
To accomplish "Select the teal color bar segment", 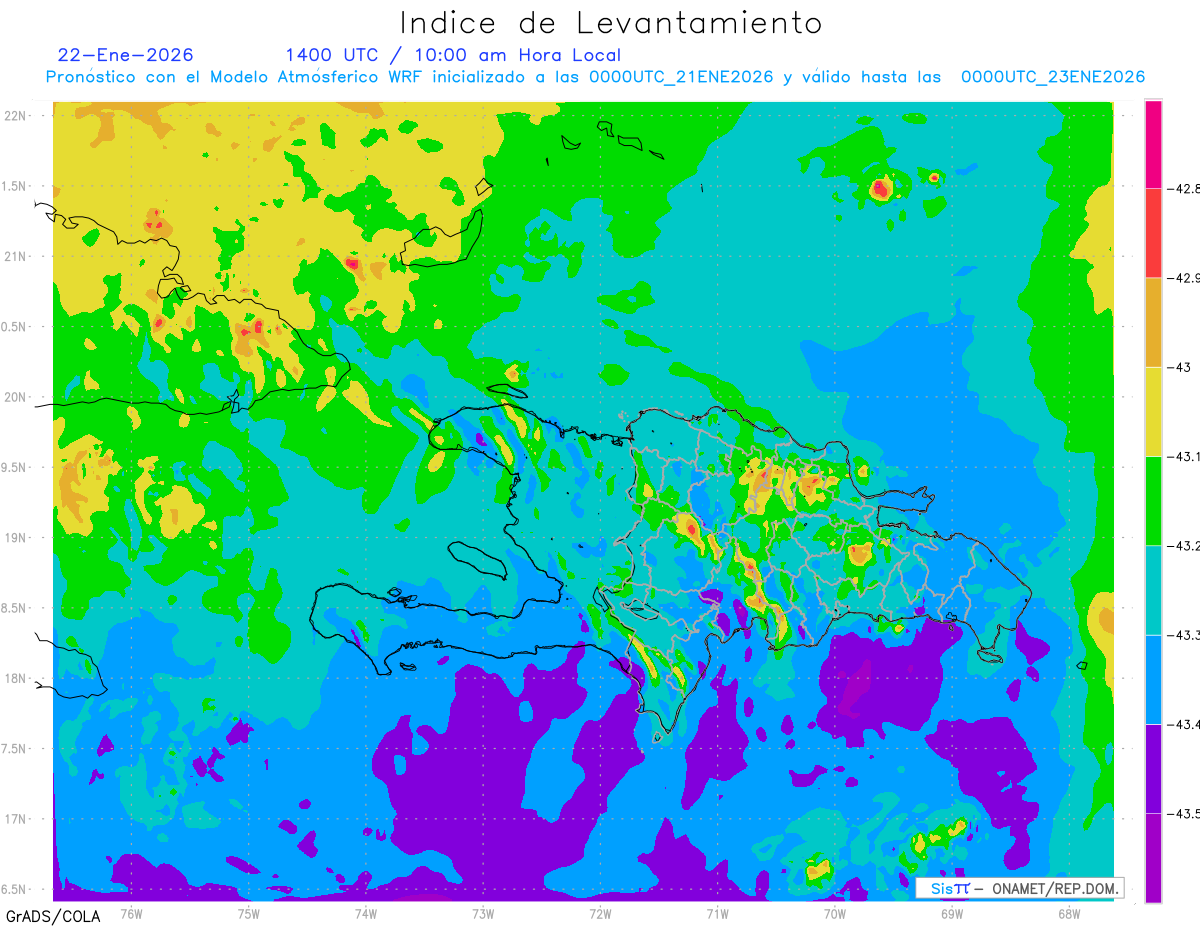I will coord(1153,589).
